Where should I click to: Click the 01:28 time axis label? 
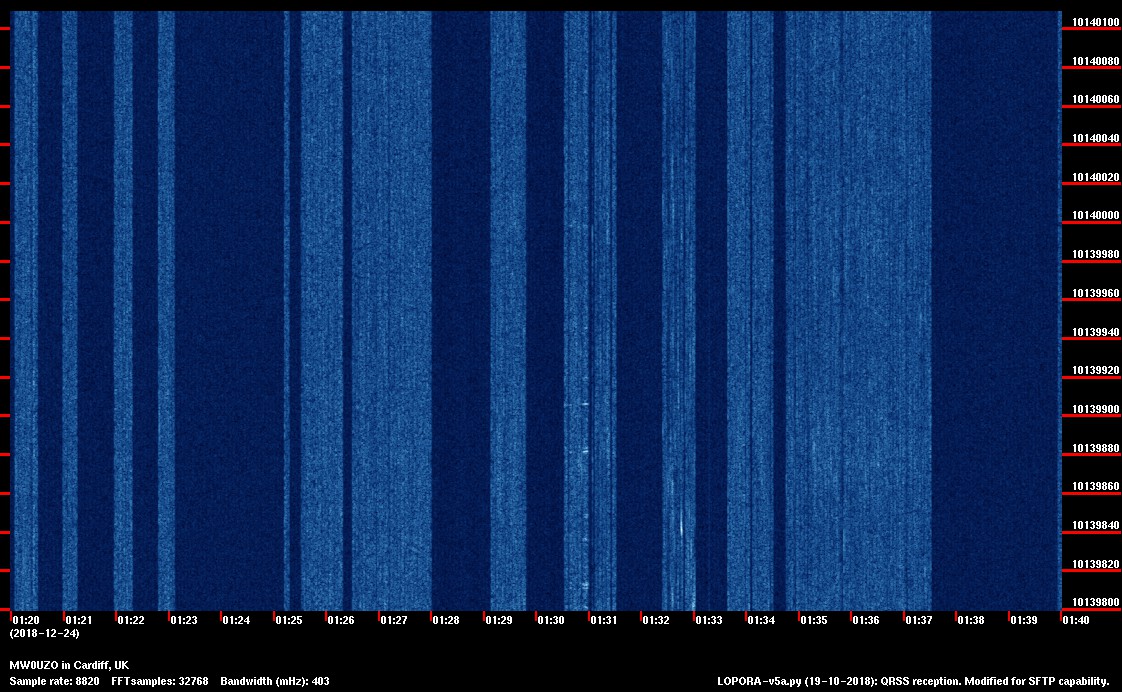point(446,620)
